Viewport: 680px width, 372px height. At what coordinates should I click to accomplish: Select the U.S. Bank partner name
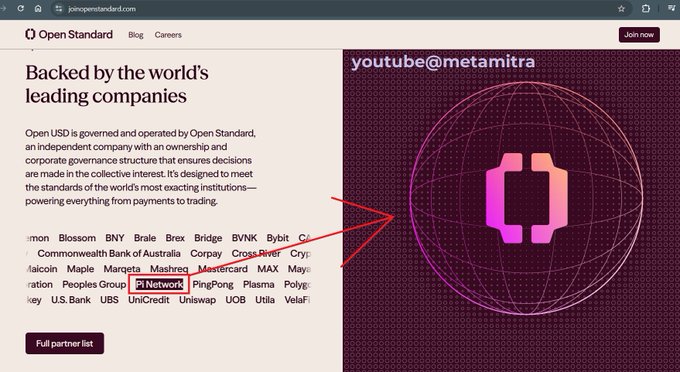click(x=71, y=300)
